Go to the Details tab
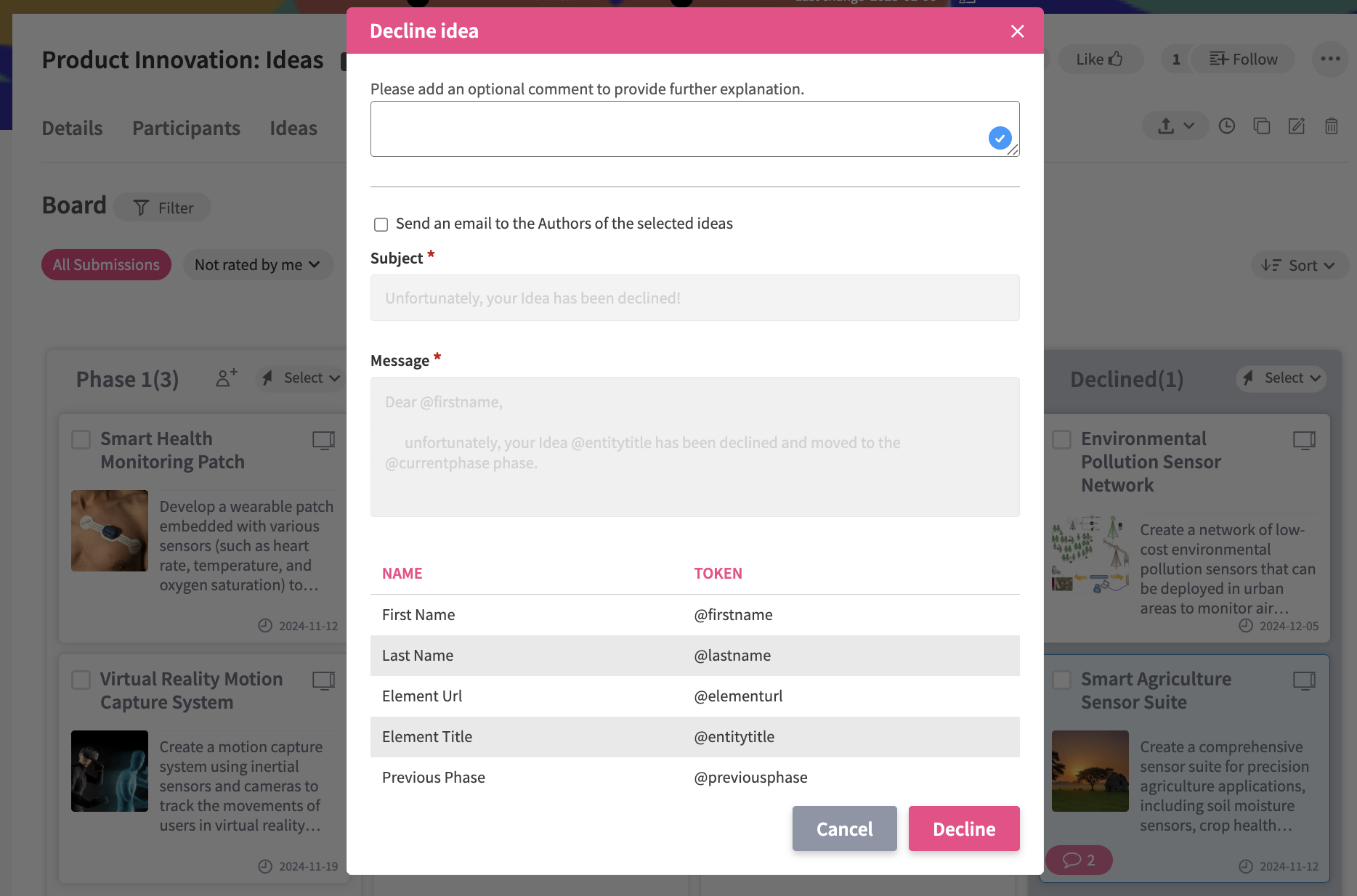Image resolution: width=1357 pixels, height=896 pixels. pyautogui.click(x=72, y=129)
